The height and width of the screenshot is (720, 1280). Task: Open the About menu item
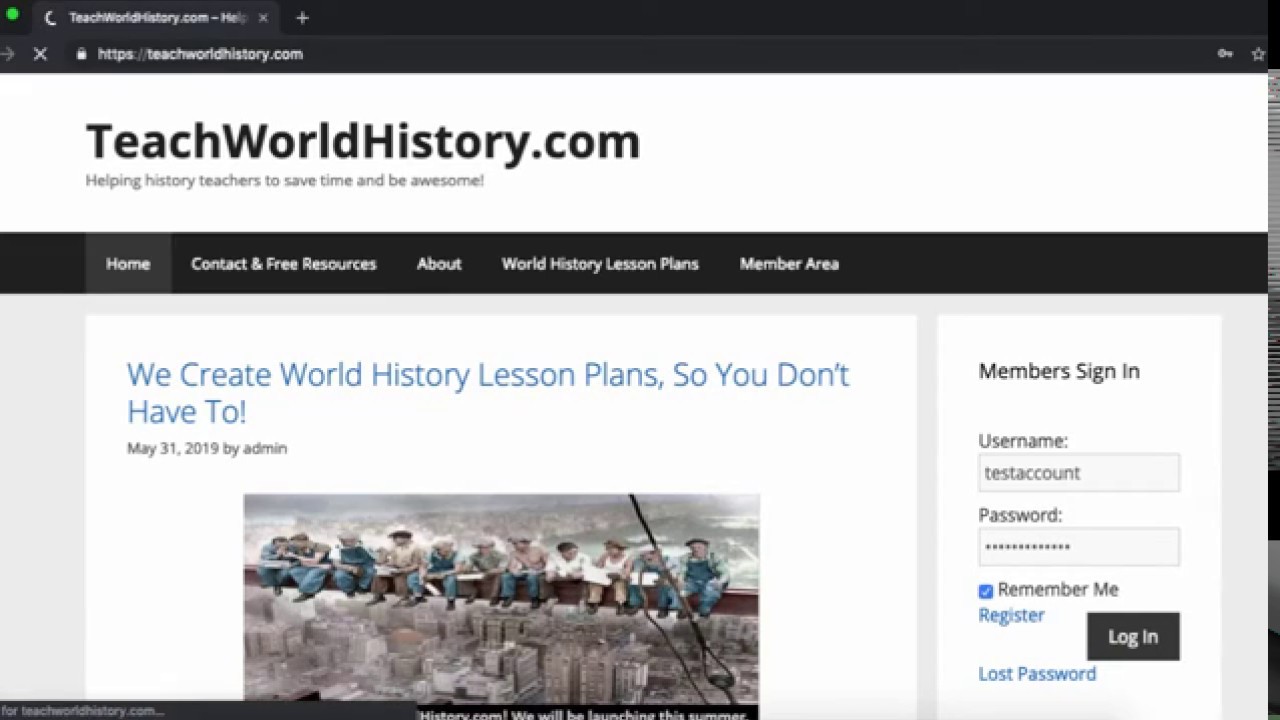[439, 264]
